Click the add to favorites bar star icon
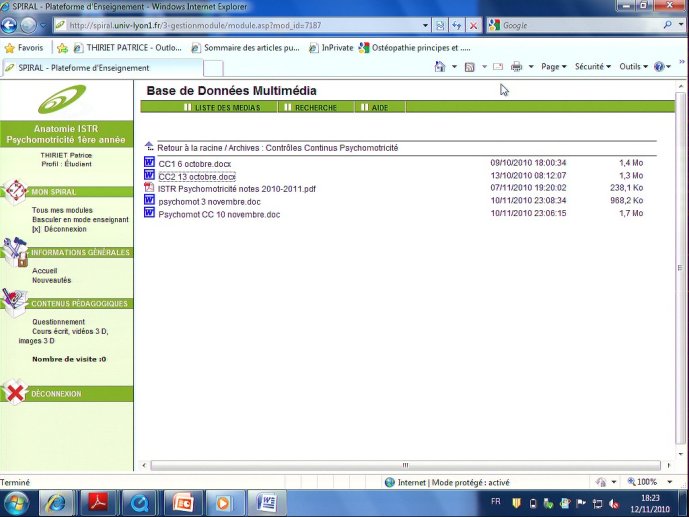The height and width of the screenshot is (517, 689). click(62, 48)
